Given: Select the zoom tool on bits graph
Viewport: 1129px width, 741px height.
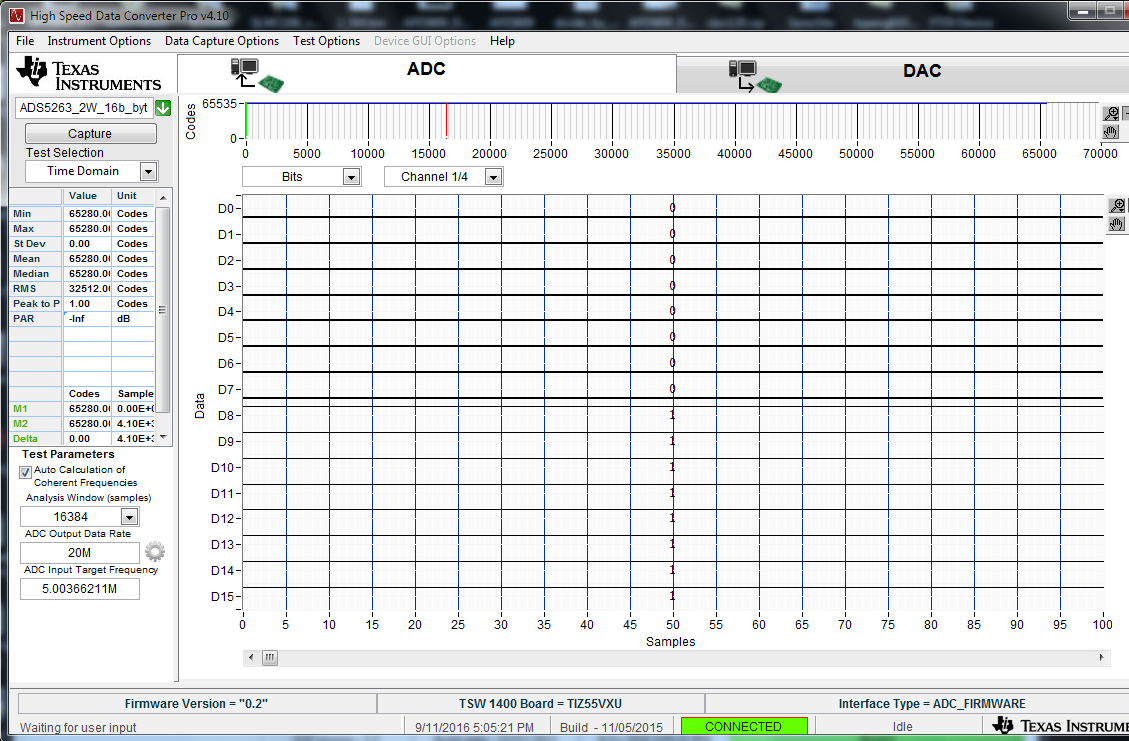Looking at the screenshot, I should (x=1117, y=206).
